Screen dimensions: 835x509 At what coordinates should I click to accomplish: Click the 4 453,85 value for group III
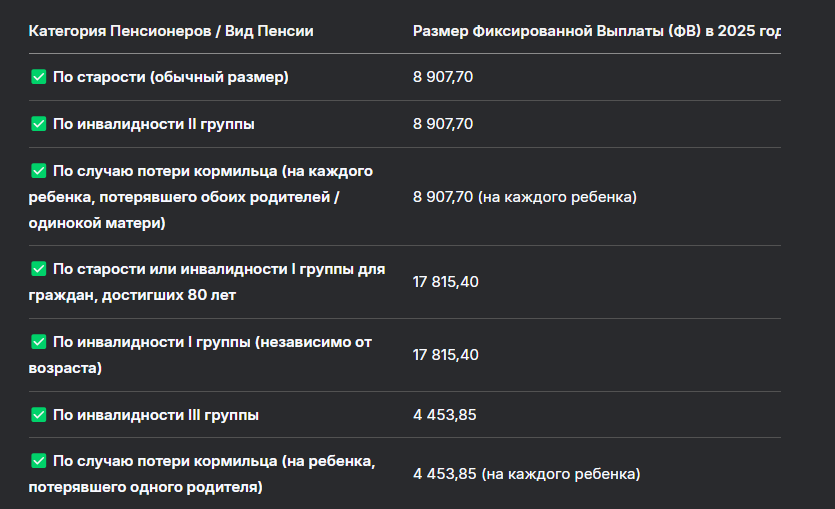point(445,415)
